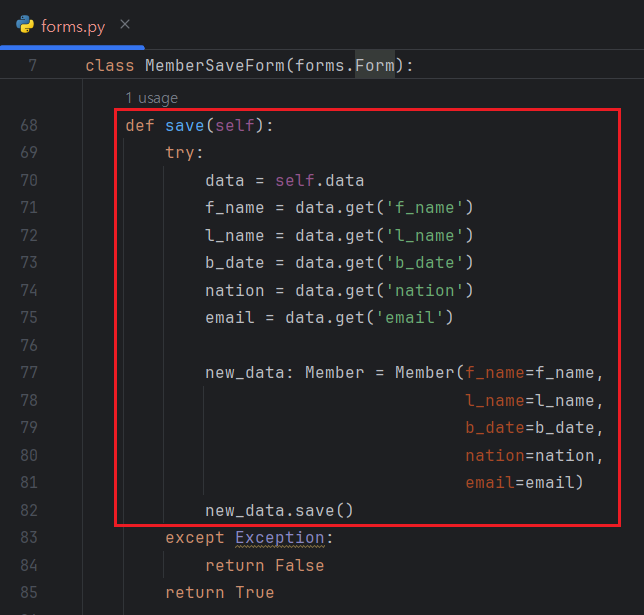644x615 pixels.
Task: Click line number 68 in the gutter
Action: click(28, 126)
